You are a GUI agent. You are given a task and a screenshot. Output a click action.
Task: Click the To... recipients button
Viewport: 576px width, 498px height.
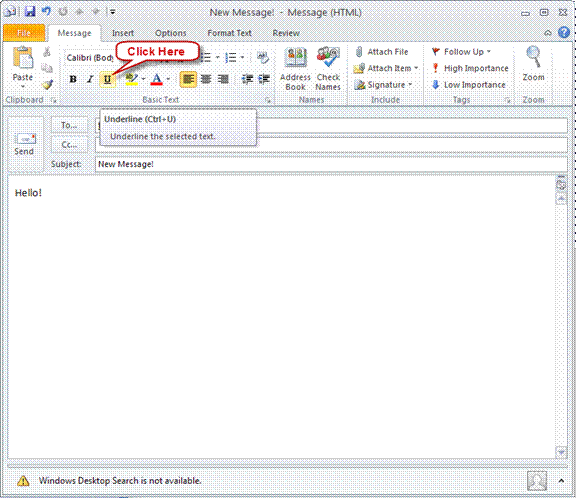pos(69,125)
